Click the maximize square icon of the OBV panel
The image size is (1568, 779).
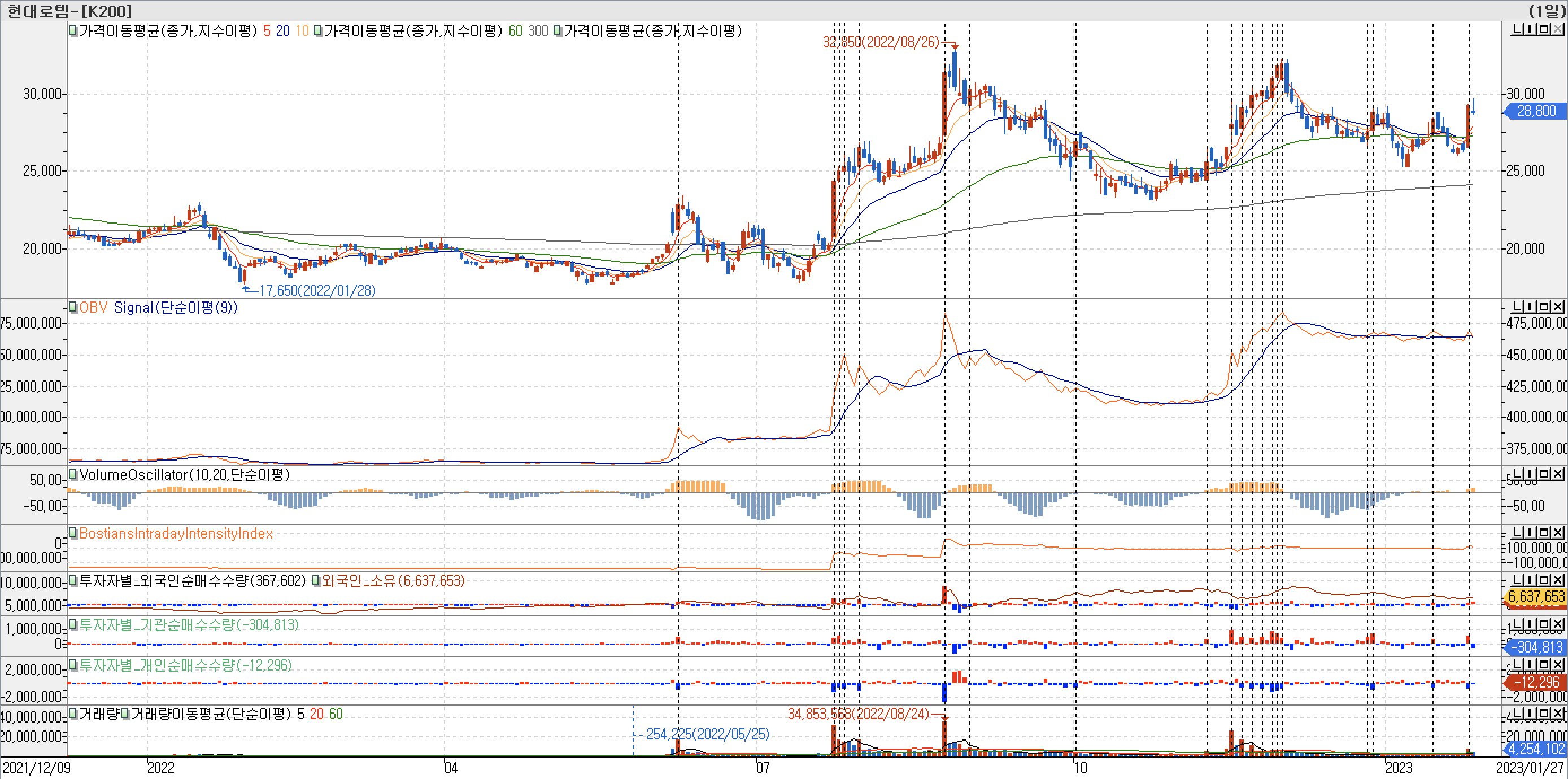click(1545, 307)
